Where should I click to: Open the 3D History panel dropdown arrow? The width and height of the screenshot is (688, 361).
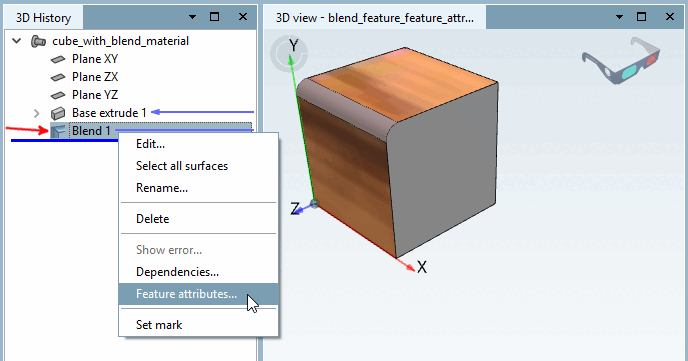192,17
